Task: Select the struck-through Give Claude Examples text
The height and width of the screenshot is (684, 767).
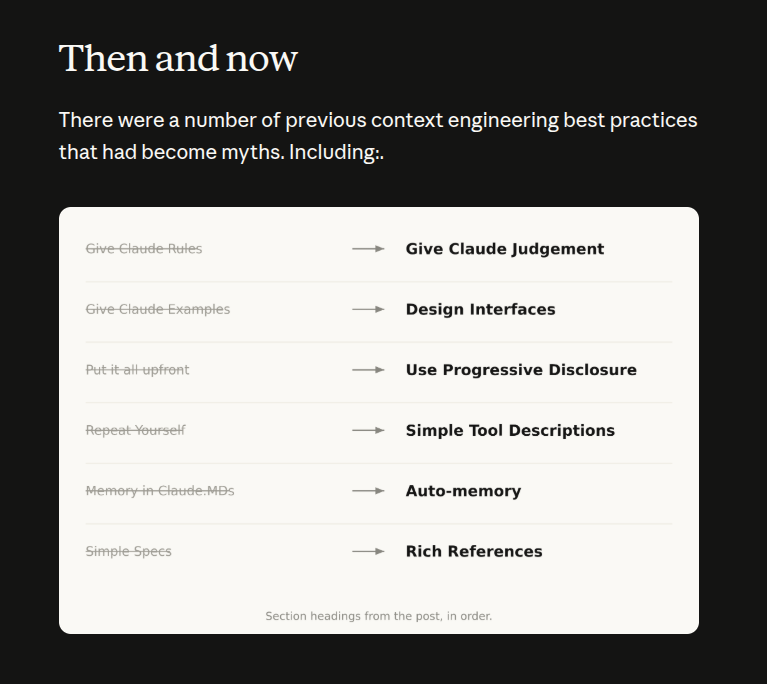Action: coord(158,309)
